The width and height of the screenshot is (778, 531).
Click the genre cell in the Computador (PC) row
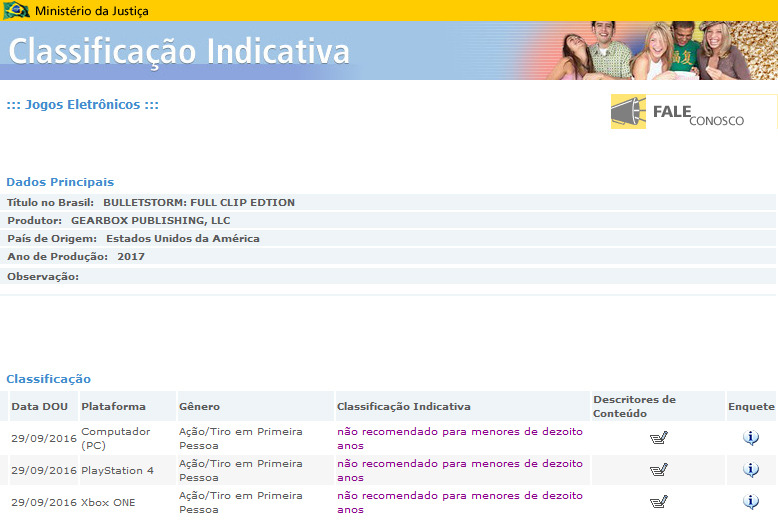(241, 438)
